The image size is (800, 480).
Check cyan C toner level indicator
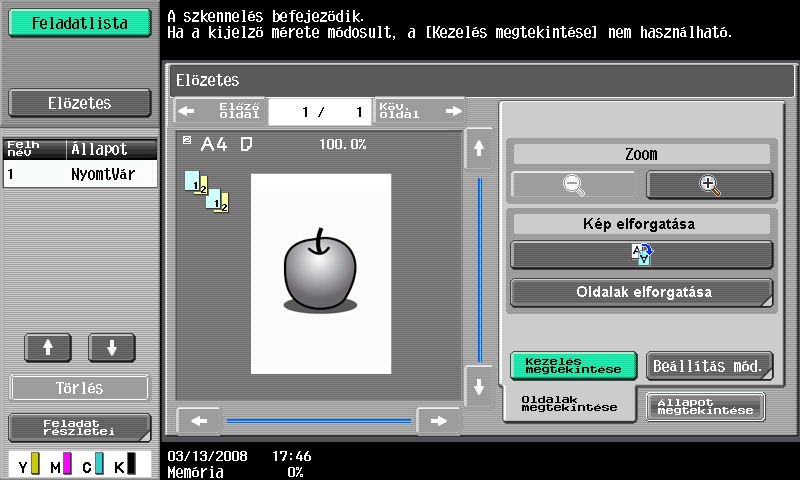pos(93,464)
